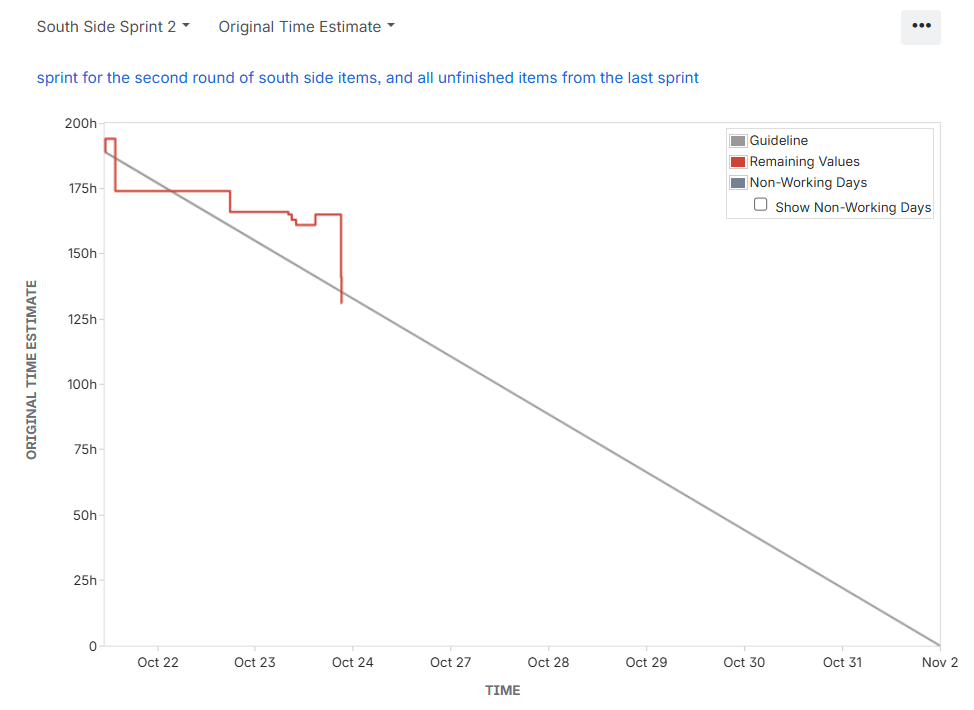Click the TIME x-axis title
Viewport: 974px width, 710px height.
tap(503, 690)
